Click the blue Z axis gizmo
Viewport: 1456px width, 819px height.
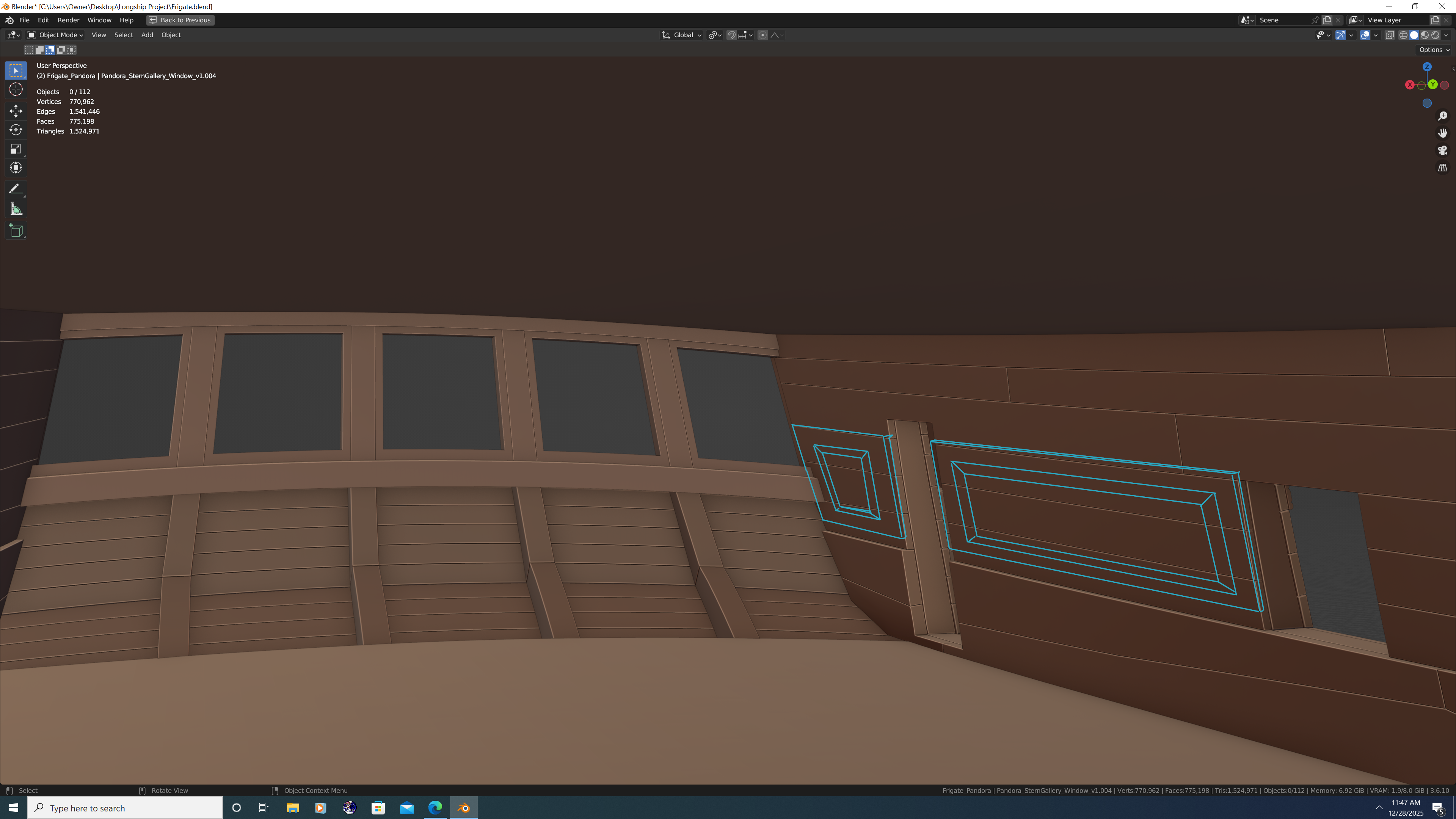coord(1426,67)
